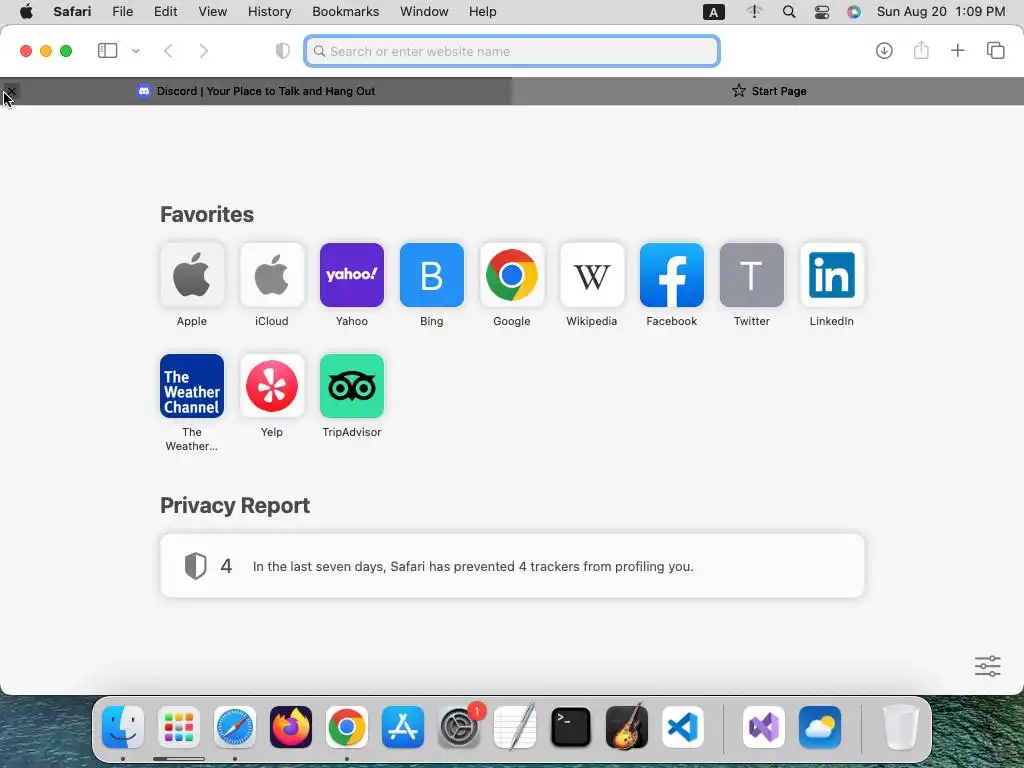Open the File menu
This screenshot has height=768, width=1024.
(x=123, y=12)
